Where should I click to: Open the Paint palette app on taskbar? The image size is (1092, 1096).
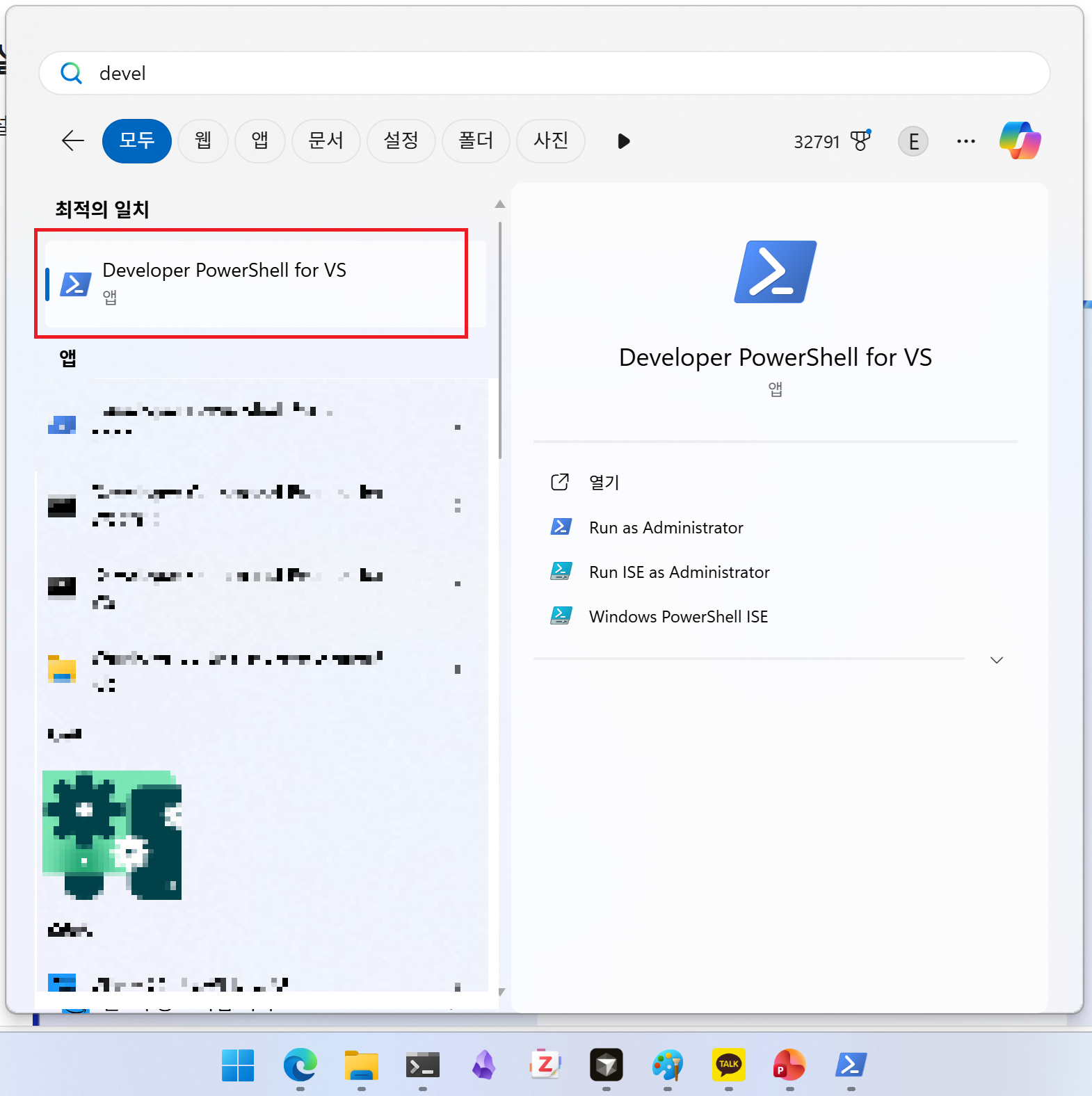[668, 1065]
